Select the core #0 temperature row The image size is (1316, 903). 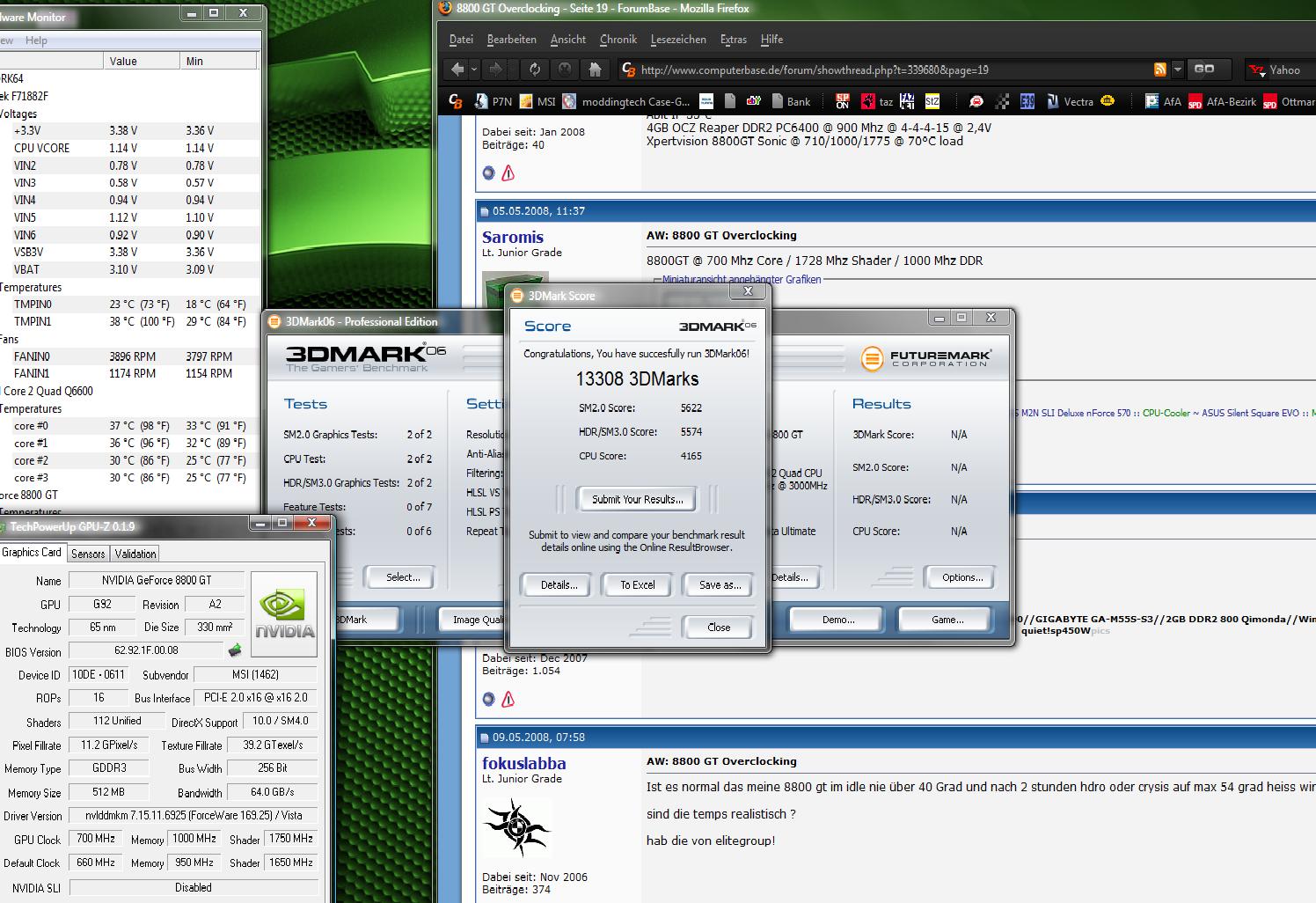[x=128, y=426]
